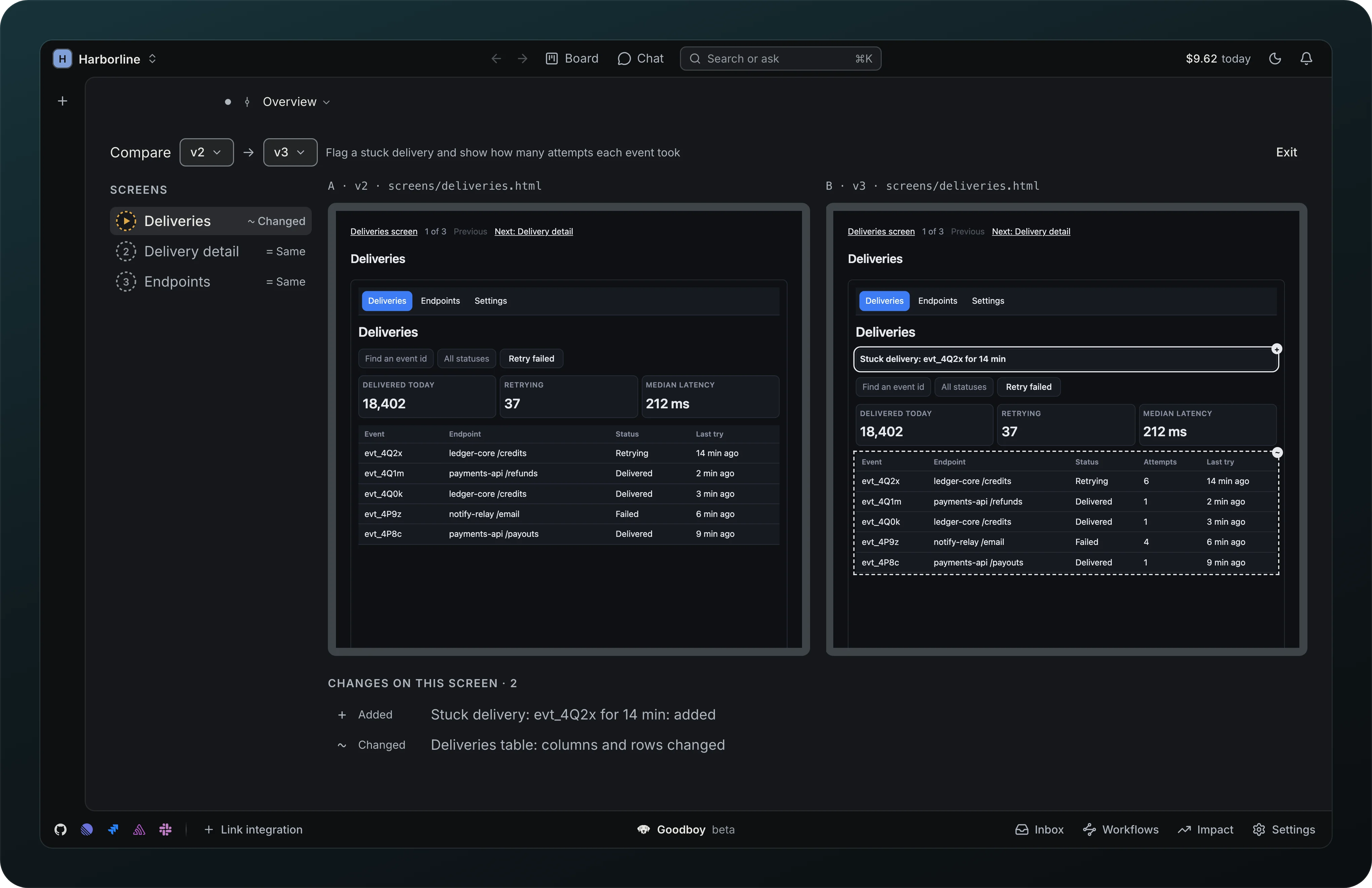Click the Harborline workspace logo icon
1372x888 pixels.
click(62, 59)
